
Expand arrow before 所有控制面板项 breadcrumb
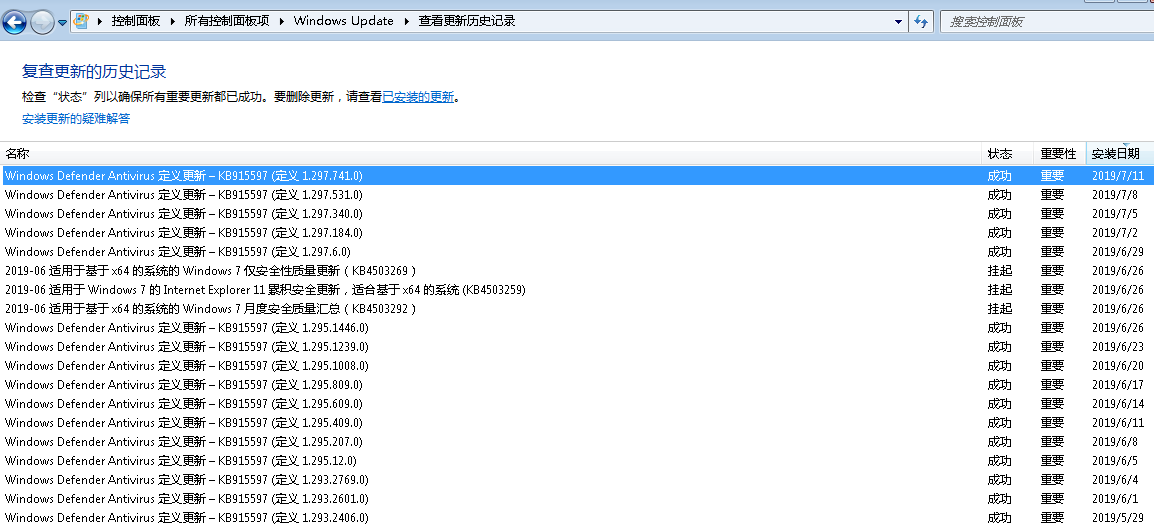[173, 21]
